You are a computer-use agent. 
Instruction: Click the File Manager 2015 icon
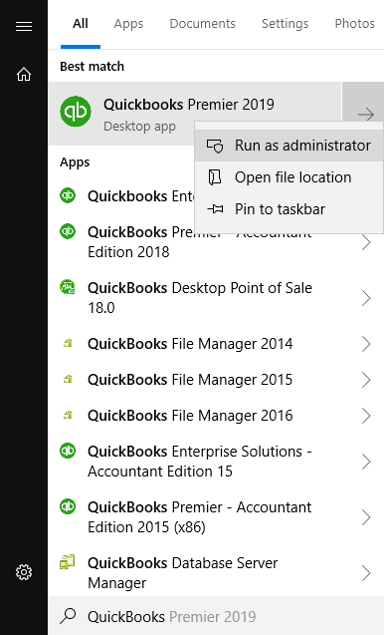coord(68,379)
